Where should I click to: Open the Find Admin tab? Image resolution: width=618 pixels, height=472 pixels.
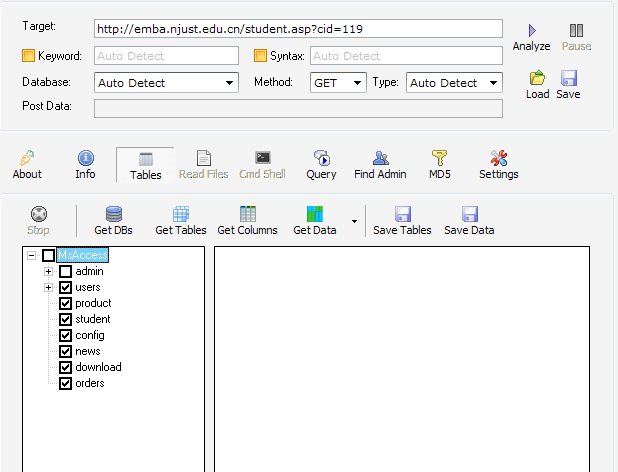380,165
